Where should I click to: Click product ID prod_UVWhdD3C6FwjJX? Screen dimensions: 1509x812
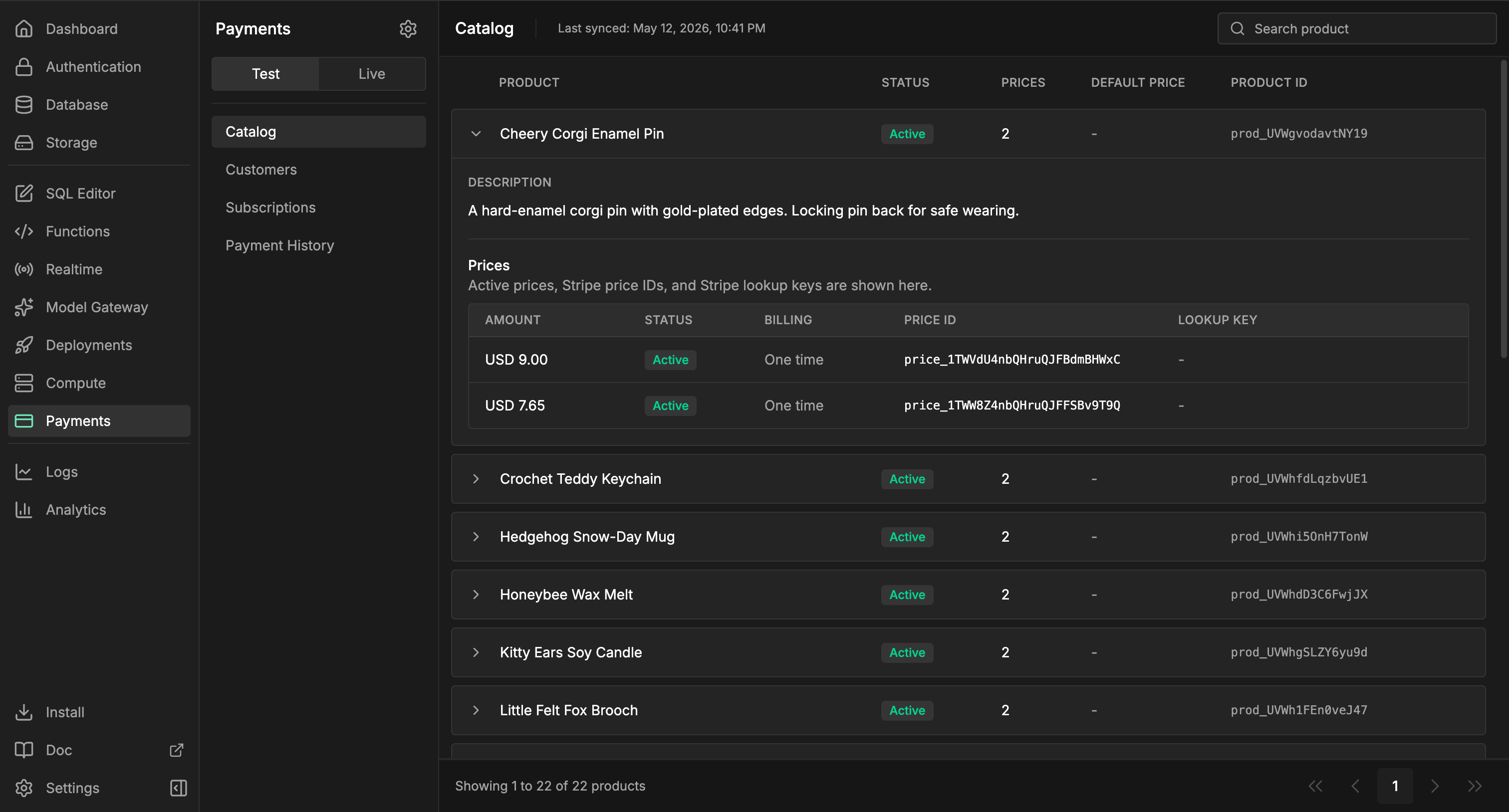pyautogui.click(x=1299, y=595)
